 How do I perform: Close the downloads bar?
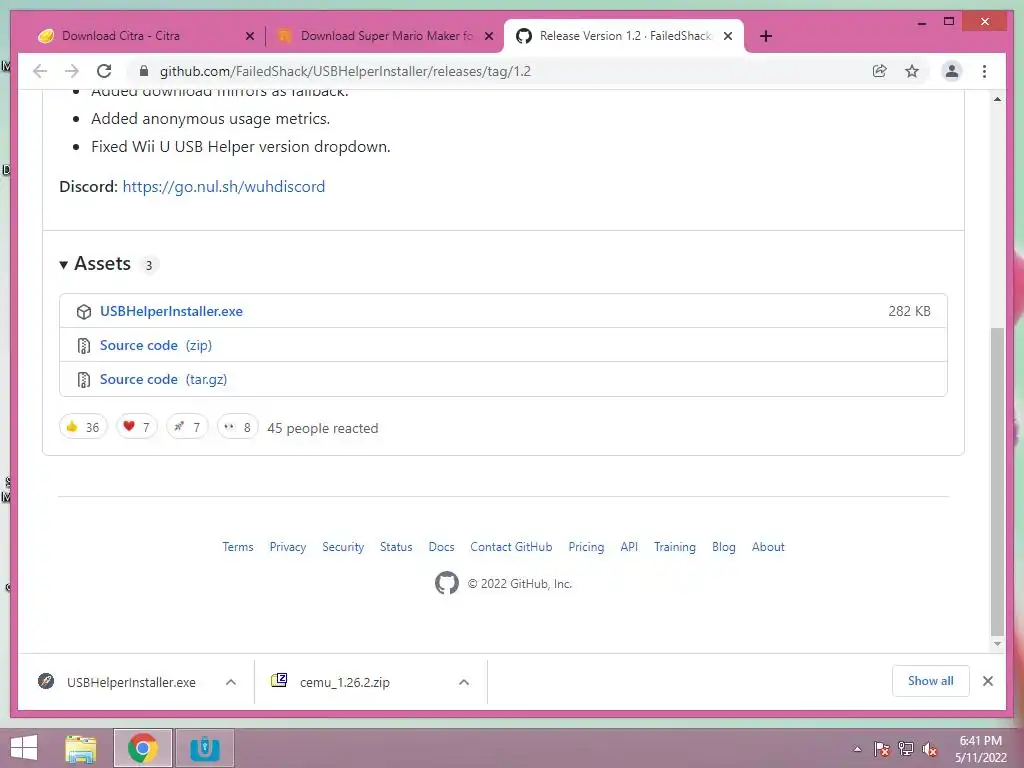pyautogui.click(x=988, y=681)
